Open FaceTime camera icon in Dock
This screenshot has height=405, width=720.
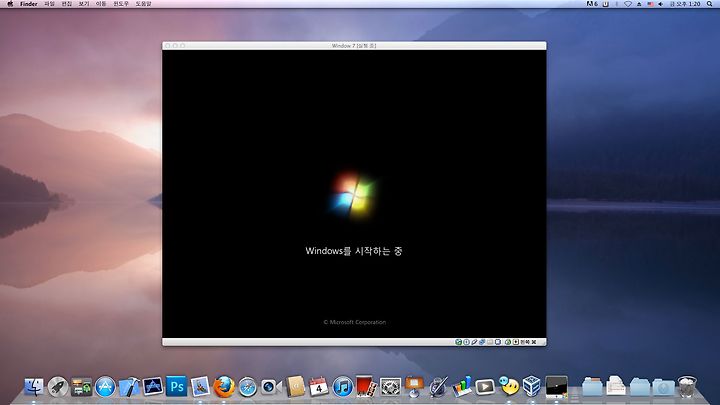pos(271,387)
